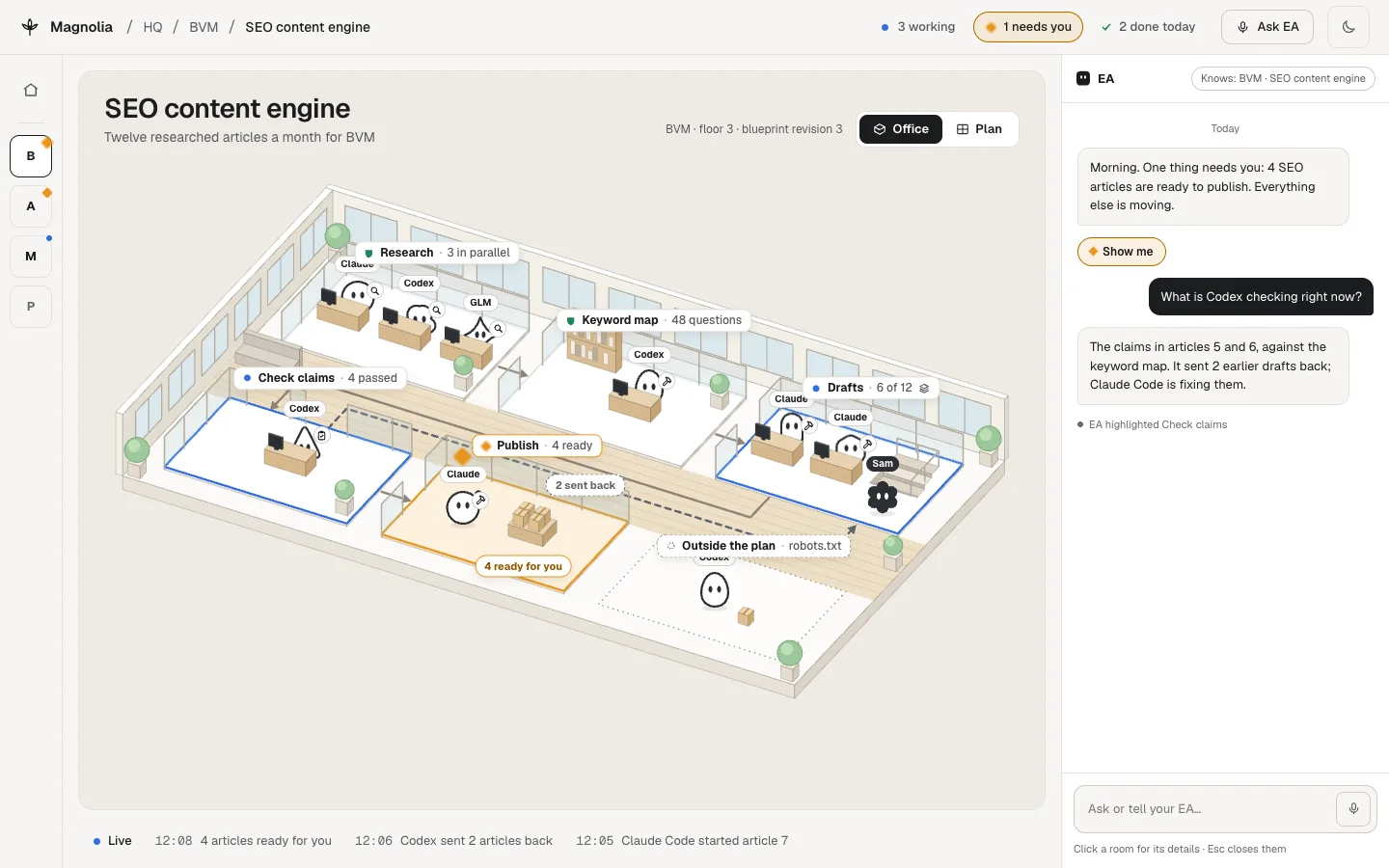Select workspace A in the sidebar
The height and width of the screenshot is (868, 1389).
31,206
